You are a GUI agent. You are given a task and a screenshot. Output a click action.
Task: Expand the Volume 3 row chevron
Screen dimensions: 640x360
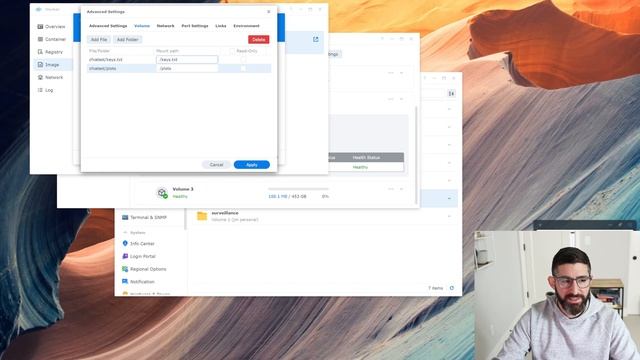point(402,189)
